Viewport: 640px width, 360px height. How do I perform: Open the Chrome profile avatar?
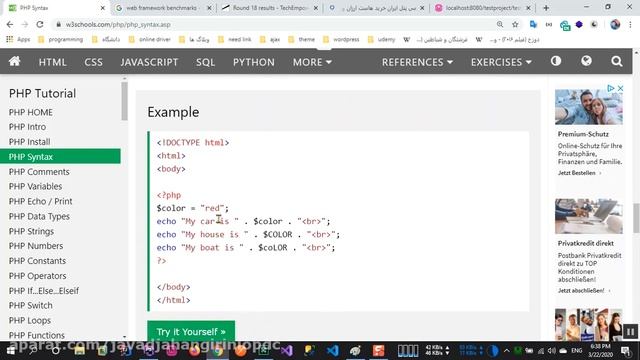615,24
